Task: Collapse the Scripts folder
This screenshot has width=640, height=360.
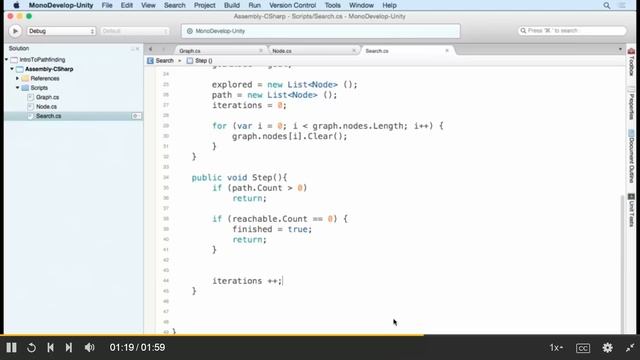Action: (x=17, y=88)
